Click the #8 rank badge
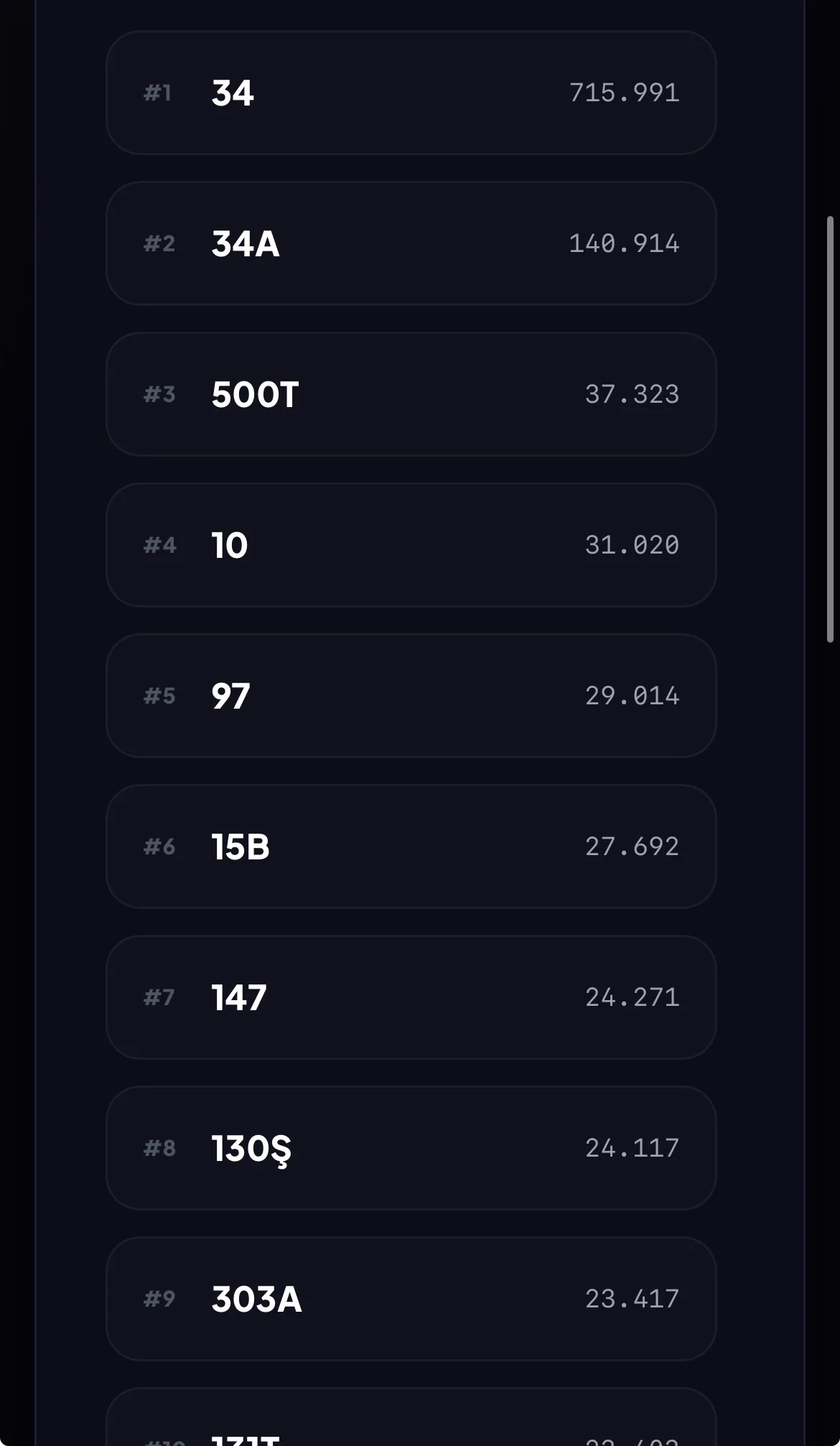840x1446 pixels. pos(159,1148)
